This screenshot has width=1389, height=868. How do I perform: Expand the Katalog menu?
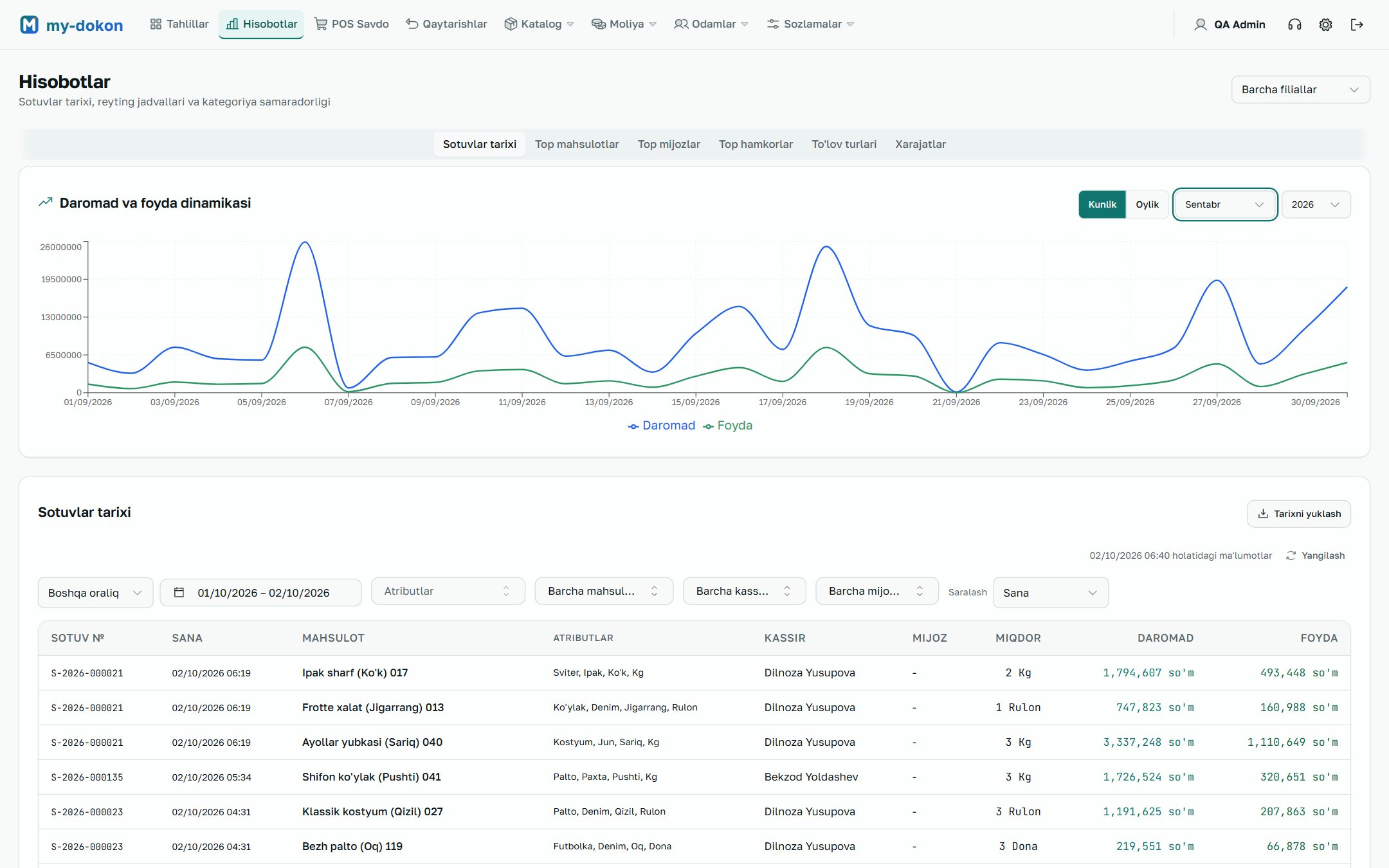tap(539, 24)
